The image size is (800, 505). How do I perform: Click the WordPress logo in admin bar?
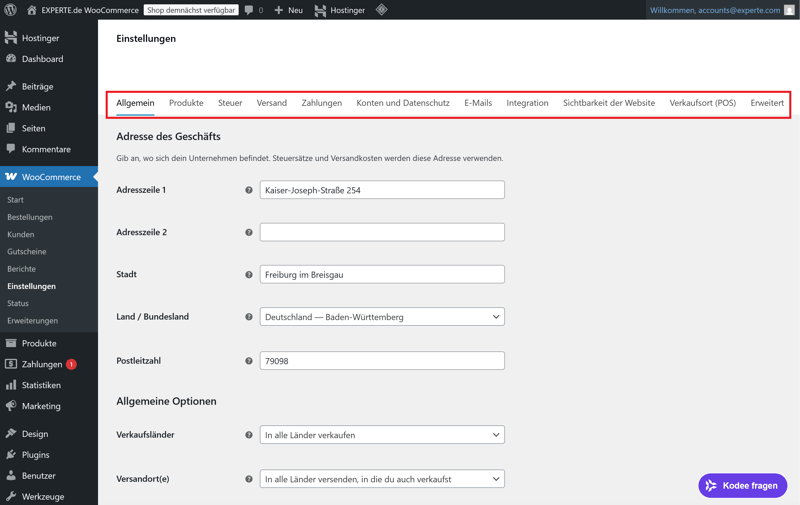click(11, 10)
